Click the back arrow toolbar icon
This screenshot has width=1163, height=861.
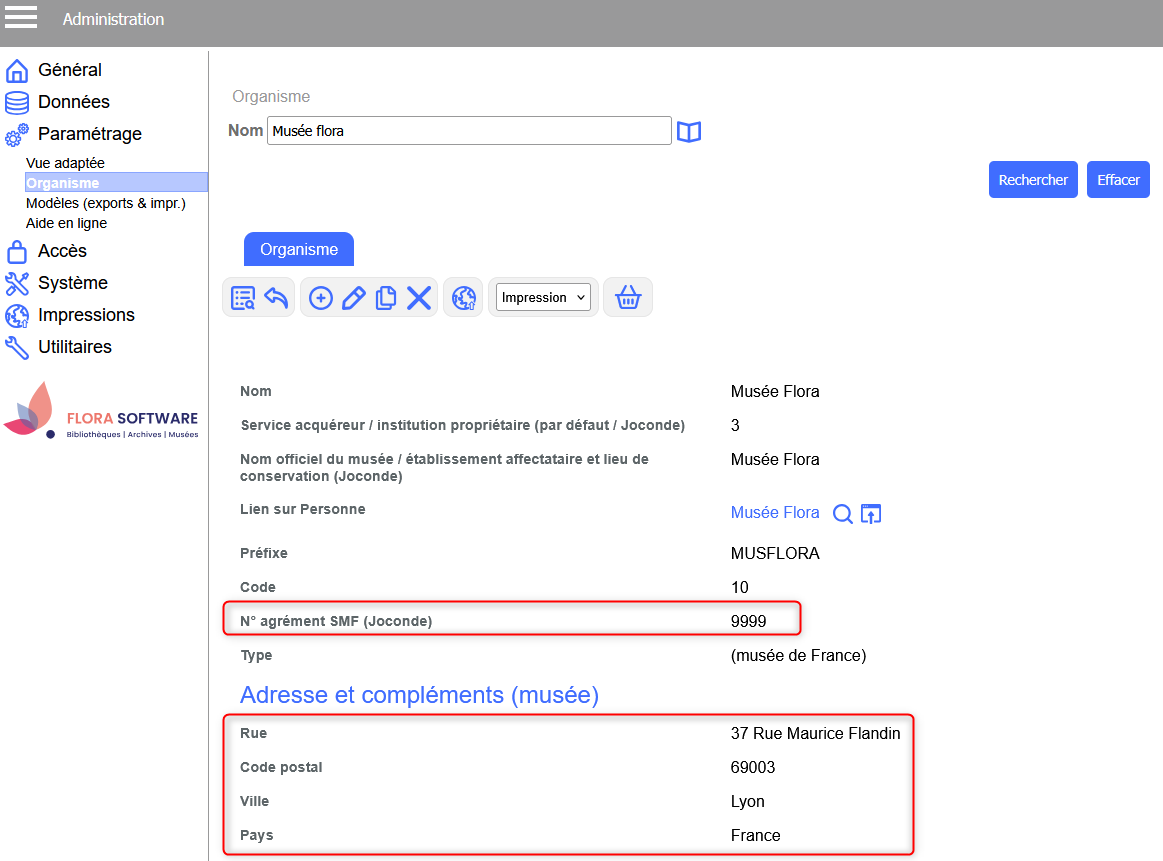[276, 298]
